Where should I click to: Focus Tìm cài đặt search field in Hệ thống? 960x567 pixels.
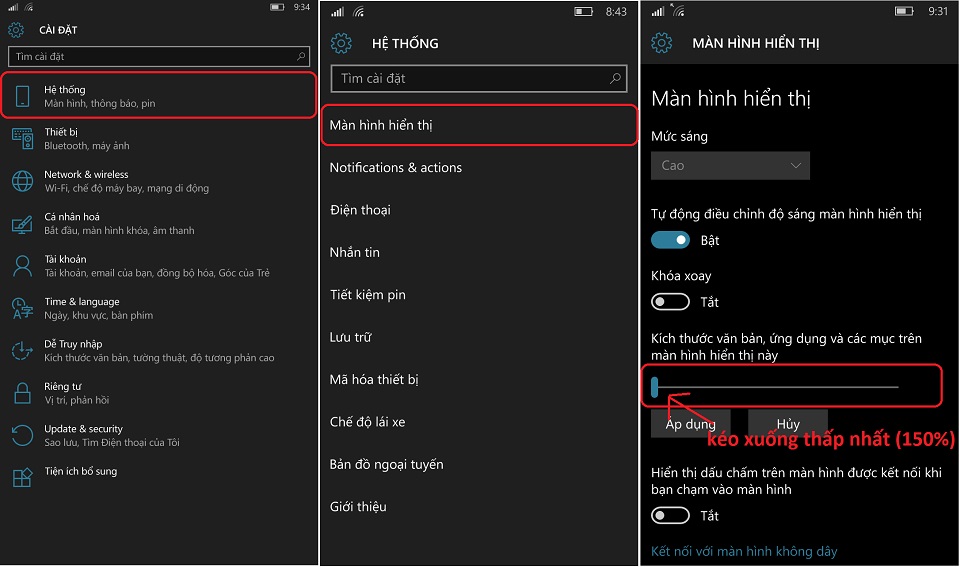pos(479,78)
